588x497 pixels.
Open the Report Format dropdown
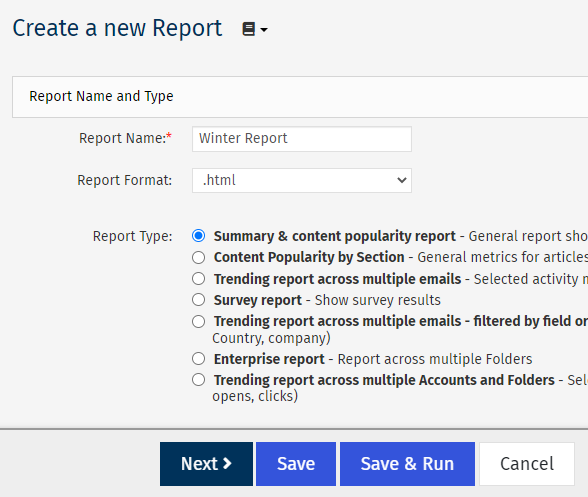(302, 180)
